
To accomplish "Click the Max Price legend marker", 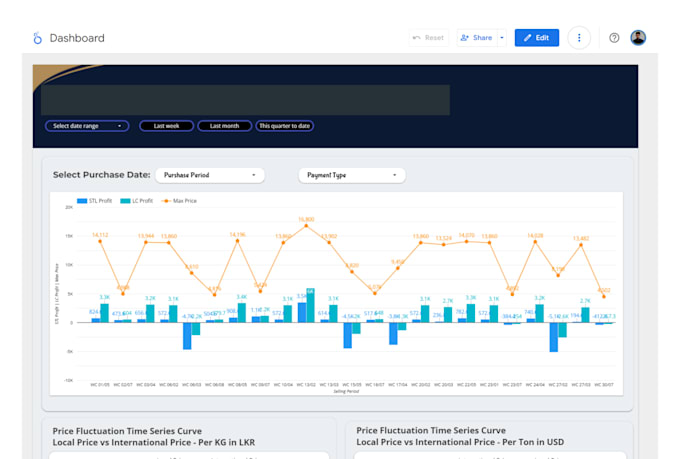I will click(166, 201).
